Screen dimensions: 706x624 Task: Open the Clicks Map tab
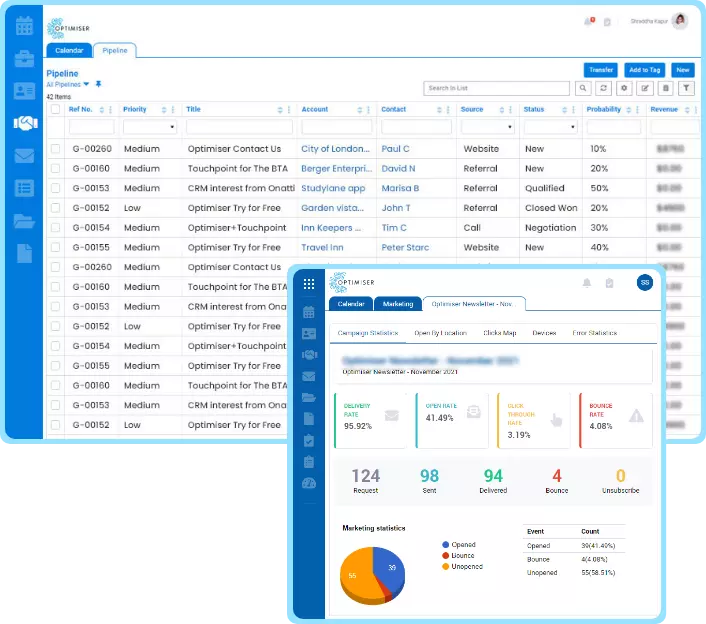(499, 333)
